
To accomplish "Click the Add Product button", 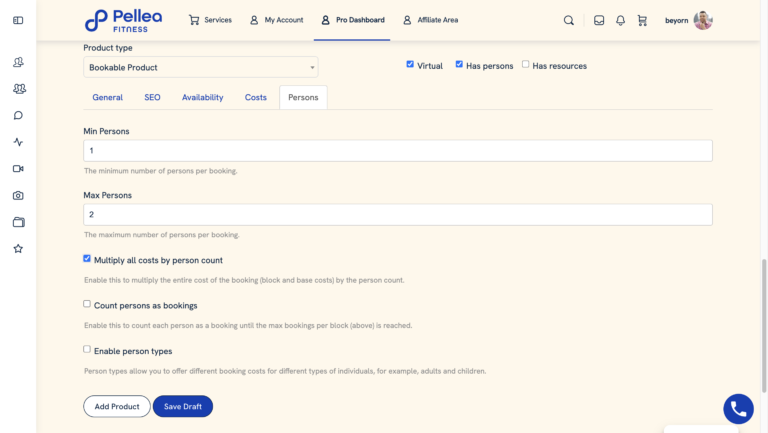I will click(117, 407).
